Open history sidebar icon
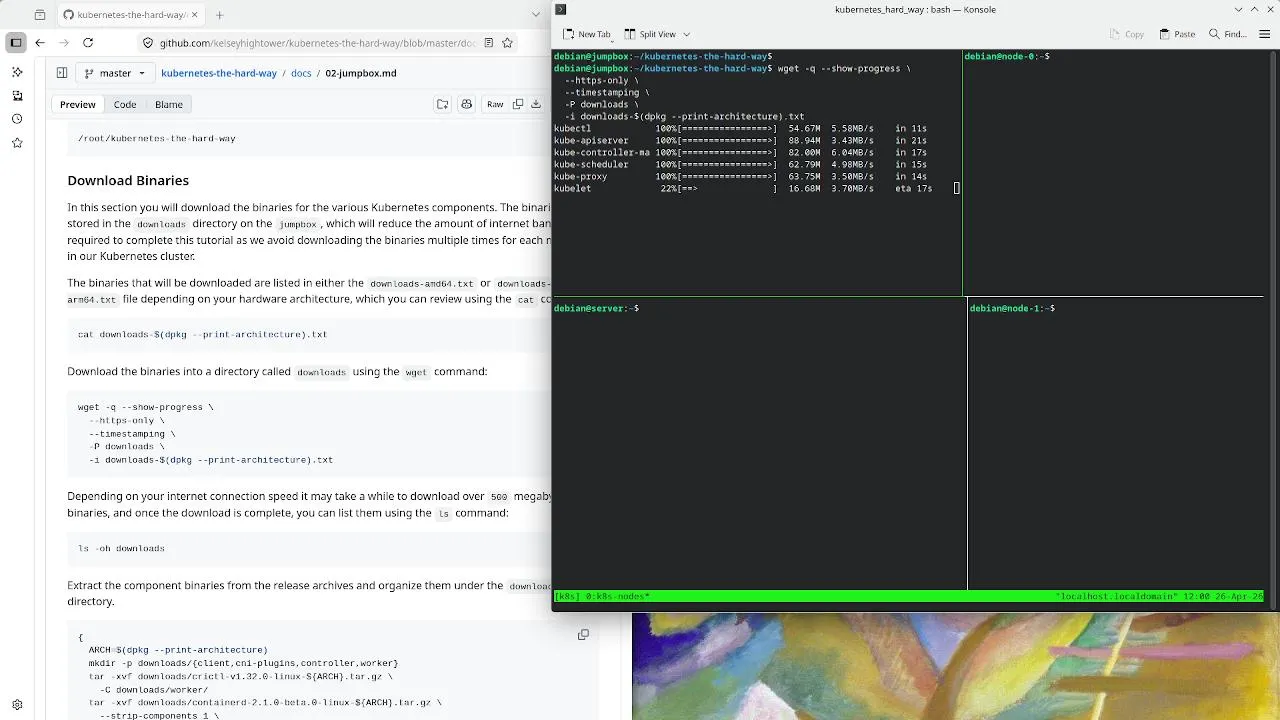Viewport: 1280px width, 720px height. pyautogui.click(x=17, y=119)
